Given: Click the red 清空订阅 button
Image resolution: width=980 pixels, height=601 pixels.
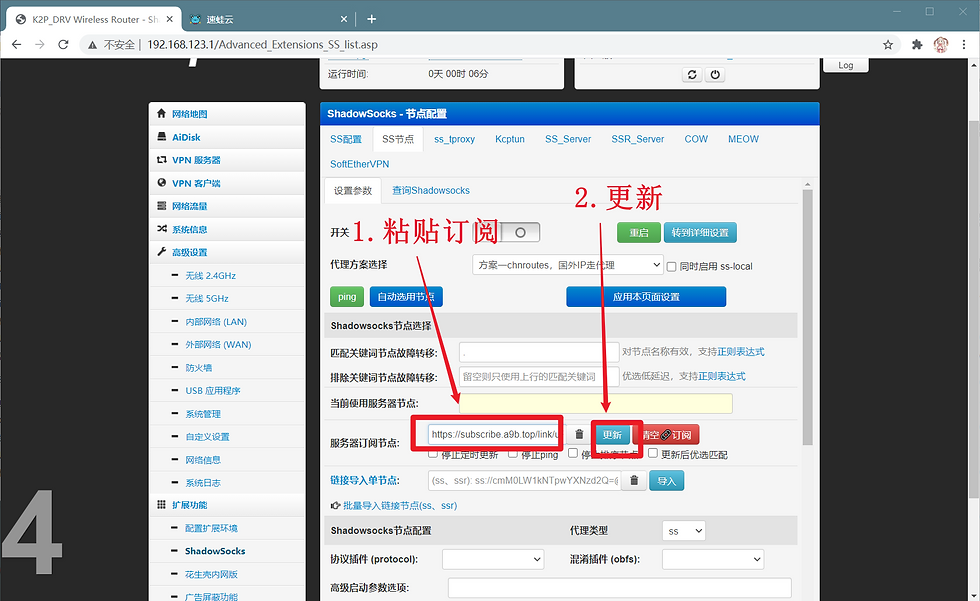Looking at the screenshot, I should [x=666, y=435].
